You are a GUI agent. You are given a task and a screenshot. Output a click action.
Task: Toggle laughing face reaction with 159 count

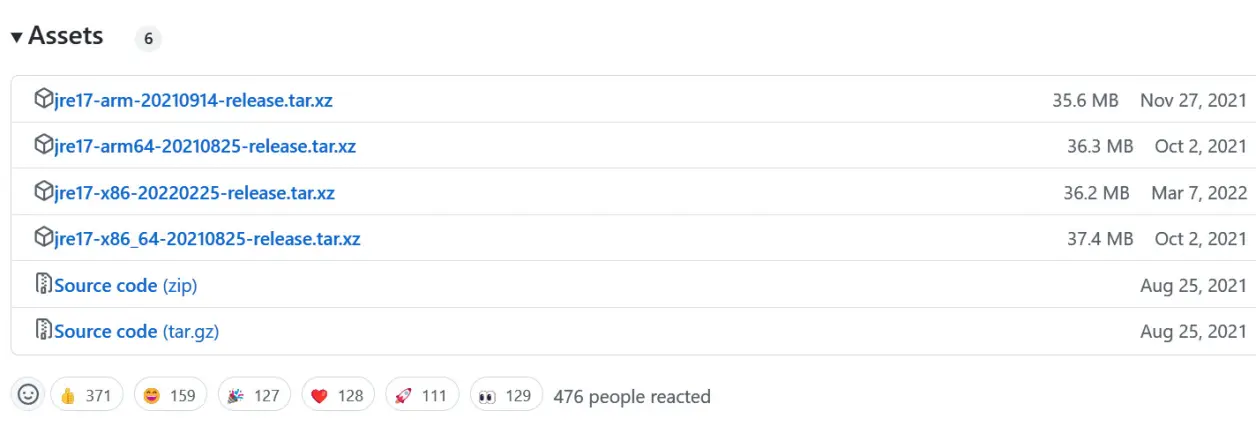pos(170,395)
